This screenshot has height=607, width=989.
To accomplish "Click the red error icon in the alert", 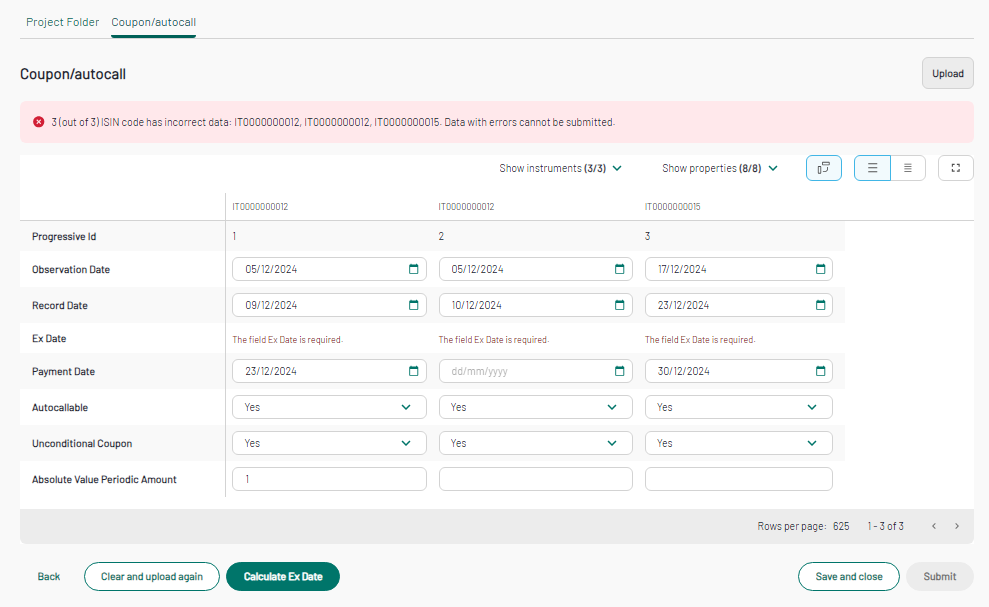I will tap(38, 122).
